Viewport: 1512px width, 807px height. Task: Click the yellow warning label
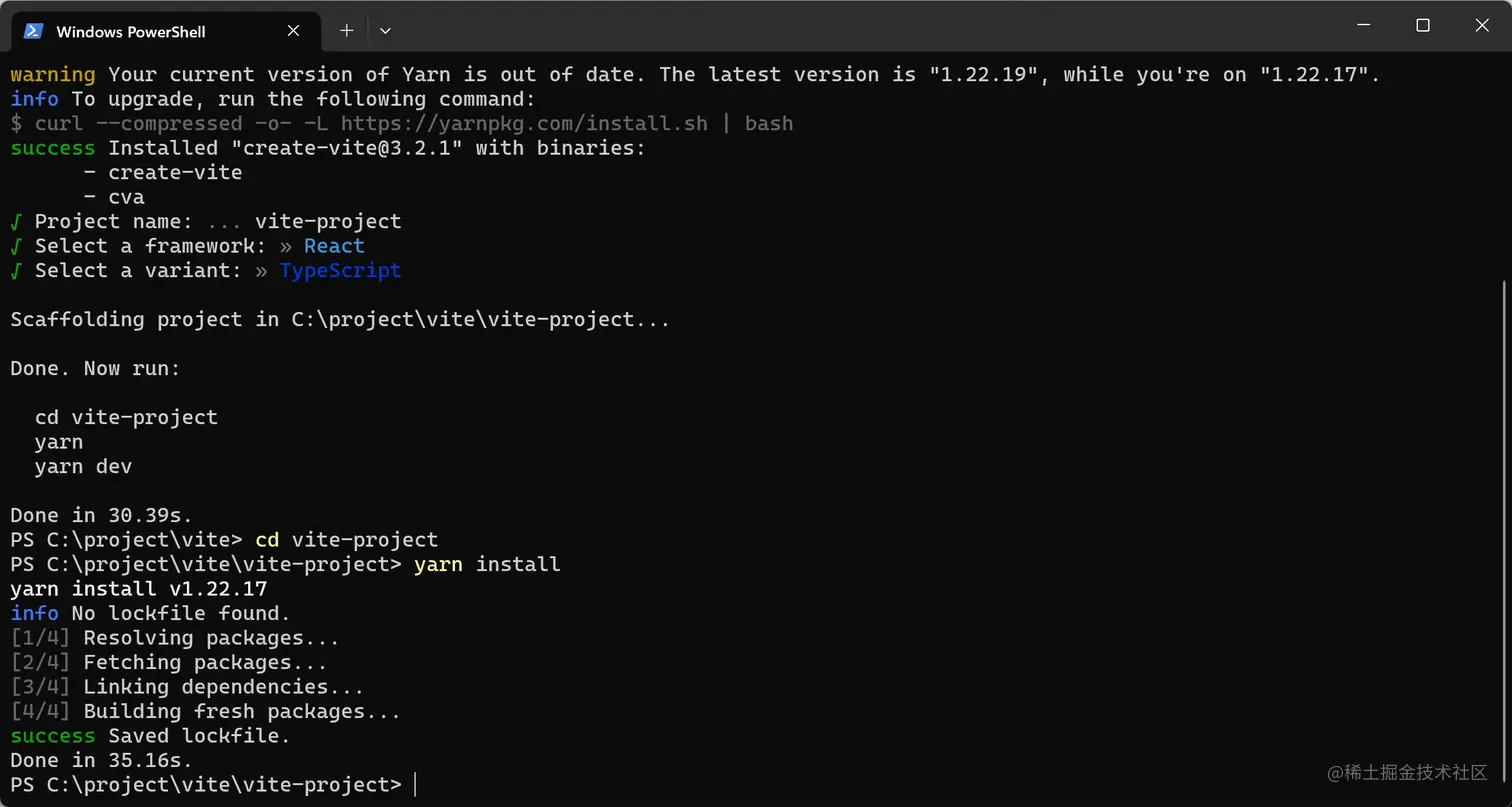tap(53, 74)
